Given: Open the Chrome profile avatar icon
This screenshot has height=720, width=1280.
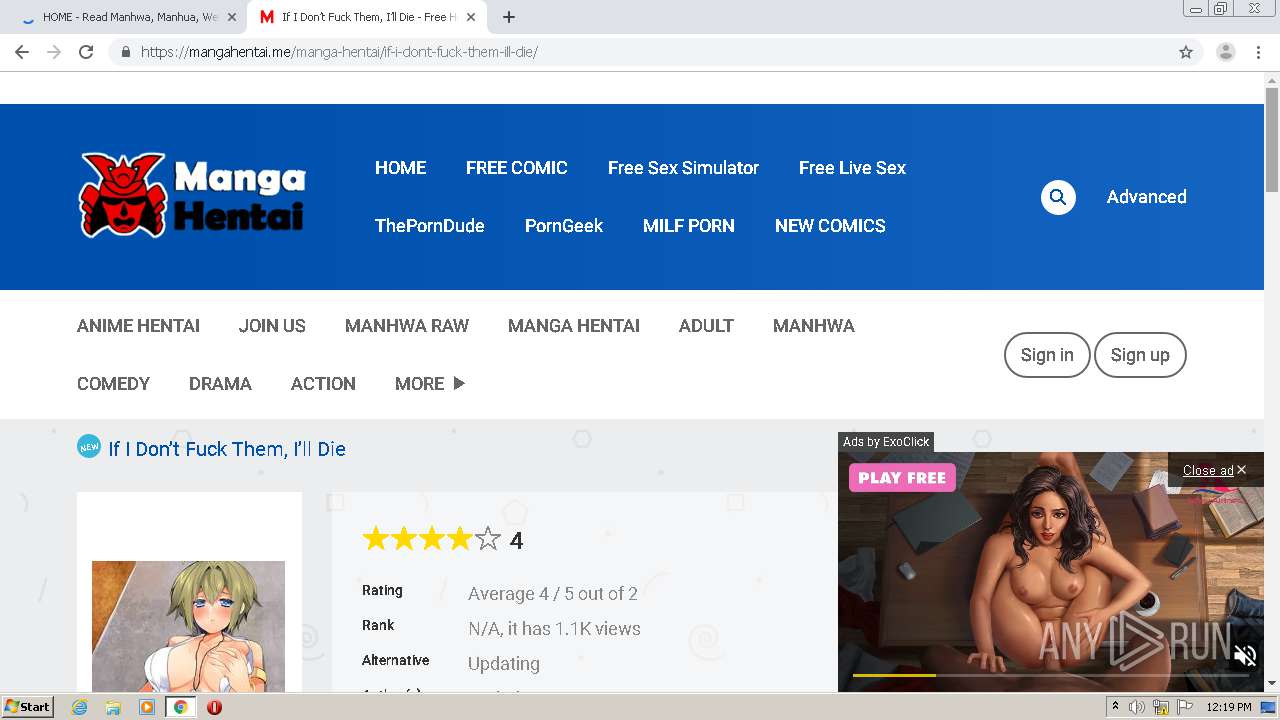Looking at the screenshot, I should click(x=1225, y=52).
